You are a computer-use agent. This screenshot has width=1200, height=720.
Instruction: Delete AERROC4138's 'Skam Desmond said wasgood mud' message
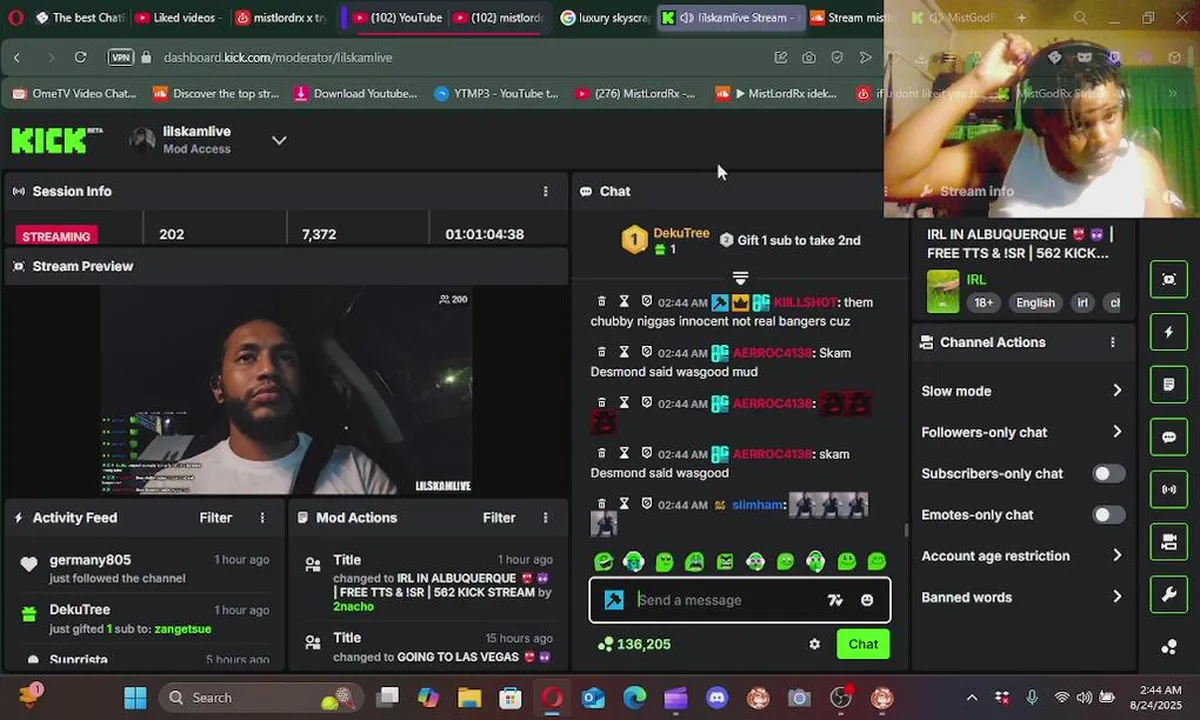coord(601,352)
